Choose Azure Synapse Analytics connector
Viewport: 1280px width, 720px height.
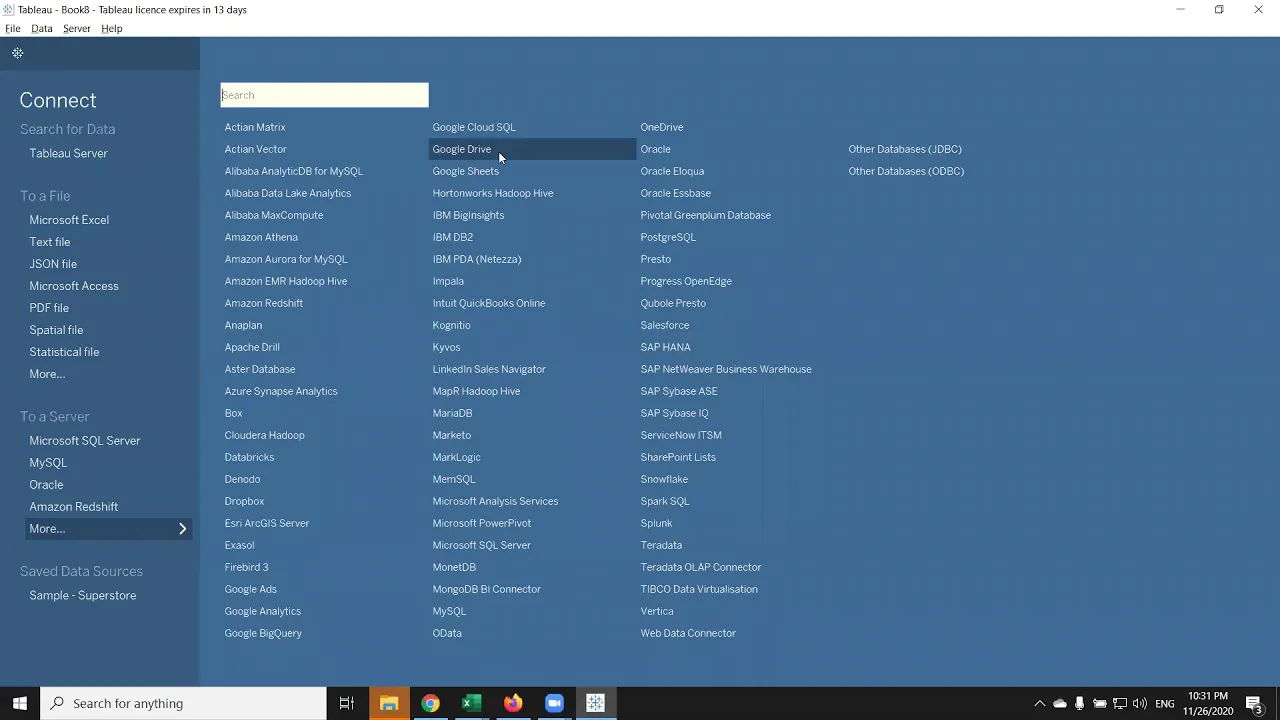pyautogui.click(x=281, y=391)
